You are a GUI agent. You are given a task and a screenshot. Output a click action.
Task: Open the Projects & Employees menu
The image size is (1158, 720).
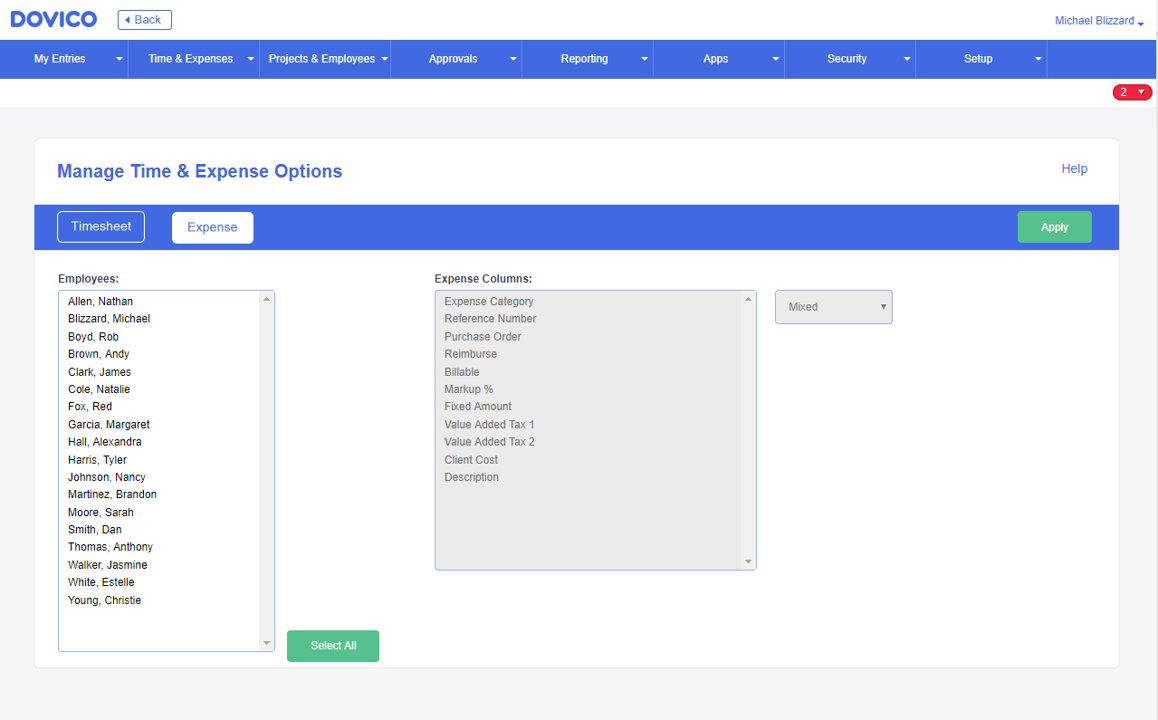tap(320, 58)
